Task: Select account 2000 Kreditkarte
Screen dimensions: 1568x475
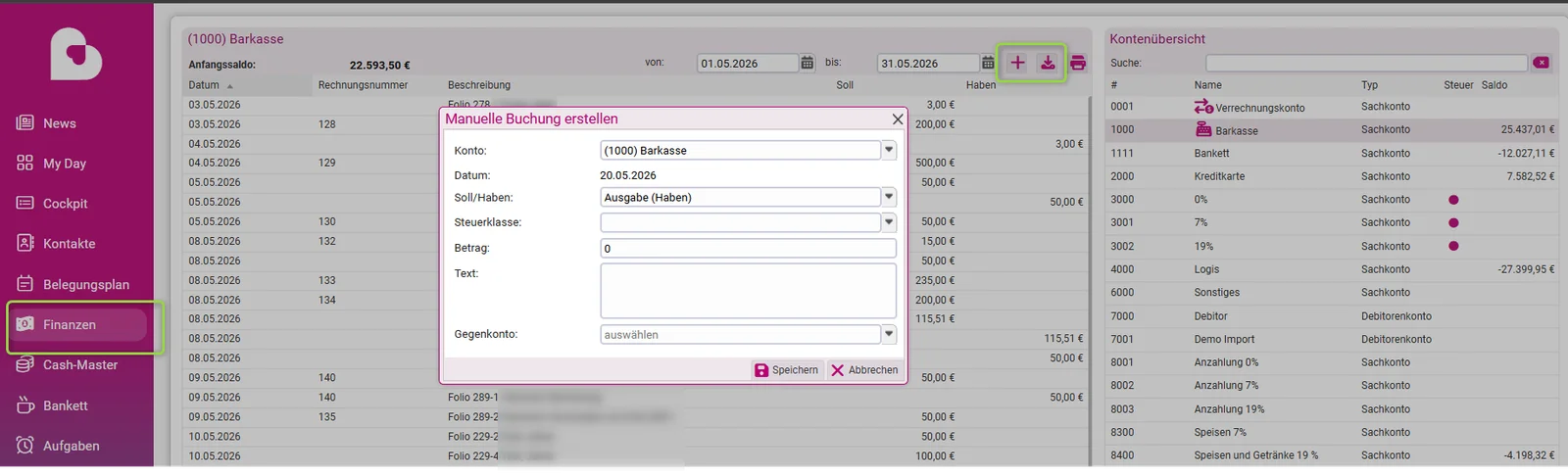Action: click(x=1332, y=176)
